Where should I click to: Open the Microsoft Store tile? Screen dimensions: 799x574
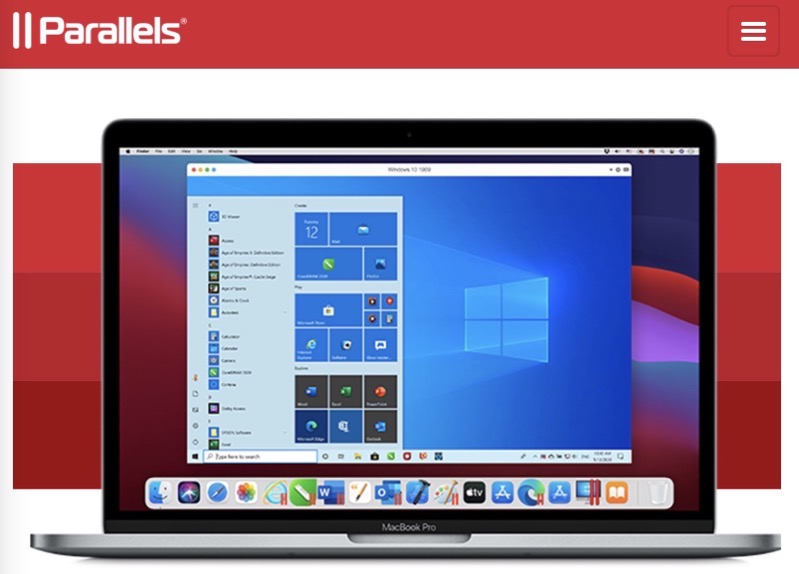(329, 310)
